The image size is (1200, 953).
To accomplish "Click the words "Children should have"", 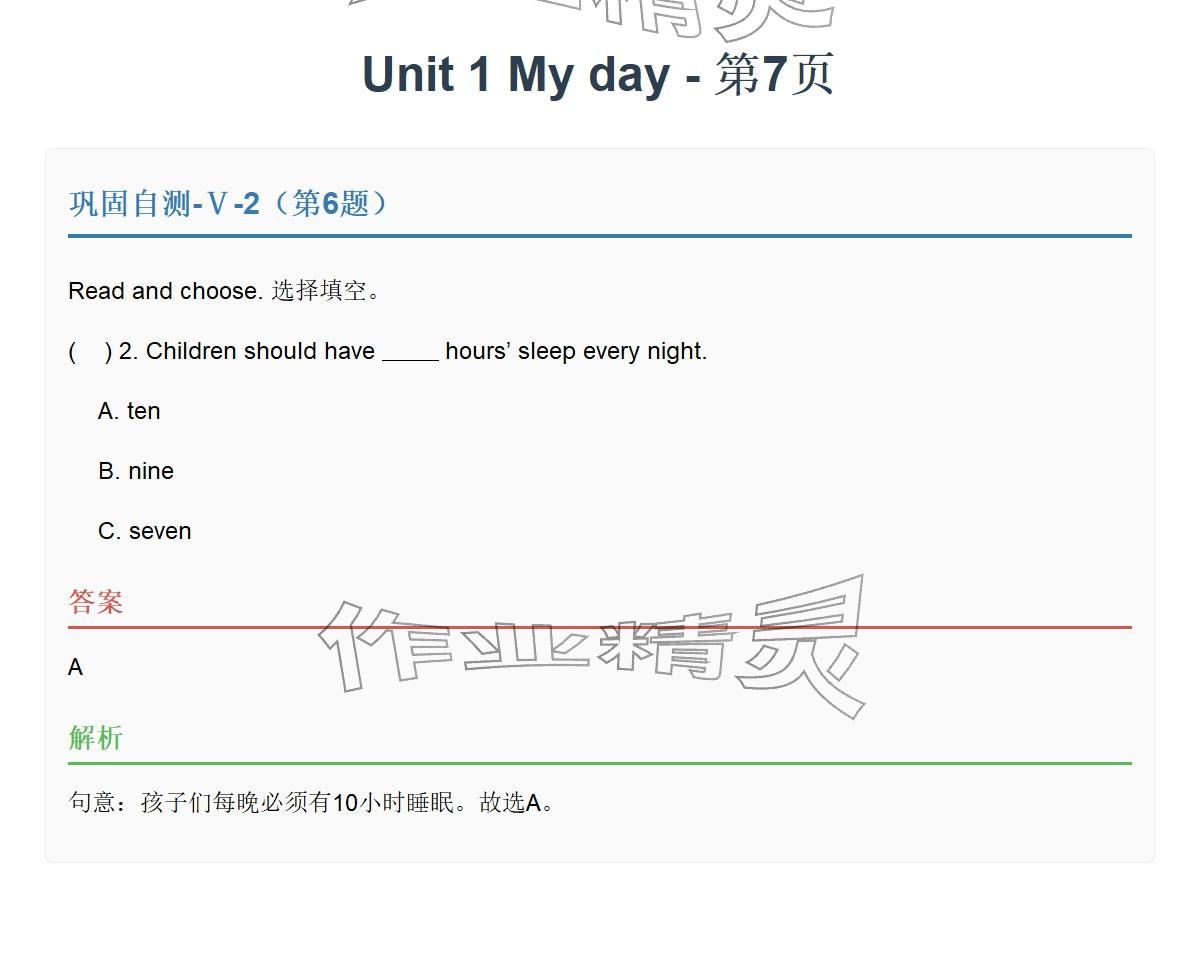I will coord(260,352).
